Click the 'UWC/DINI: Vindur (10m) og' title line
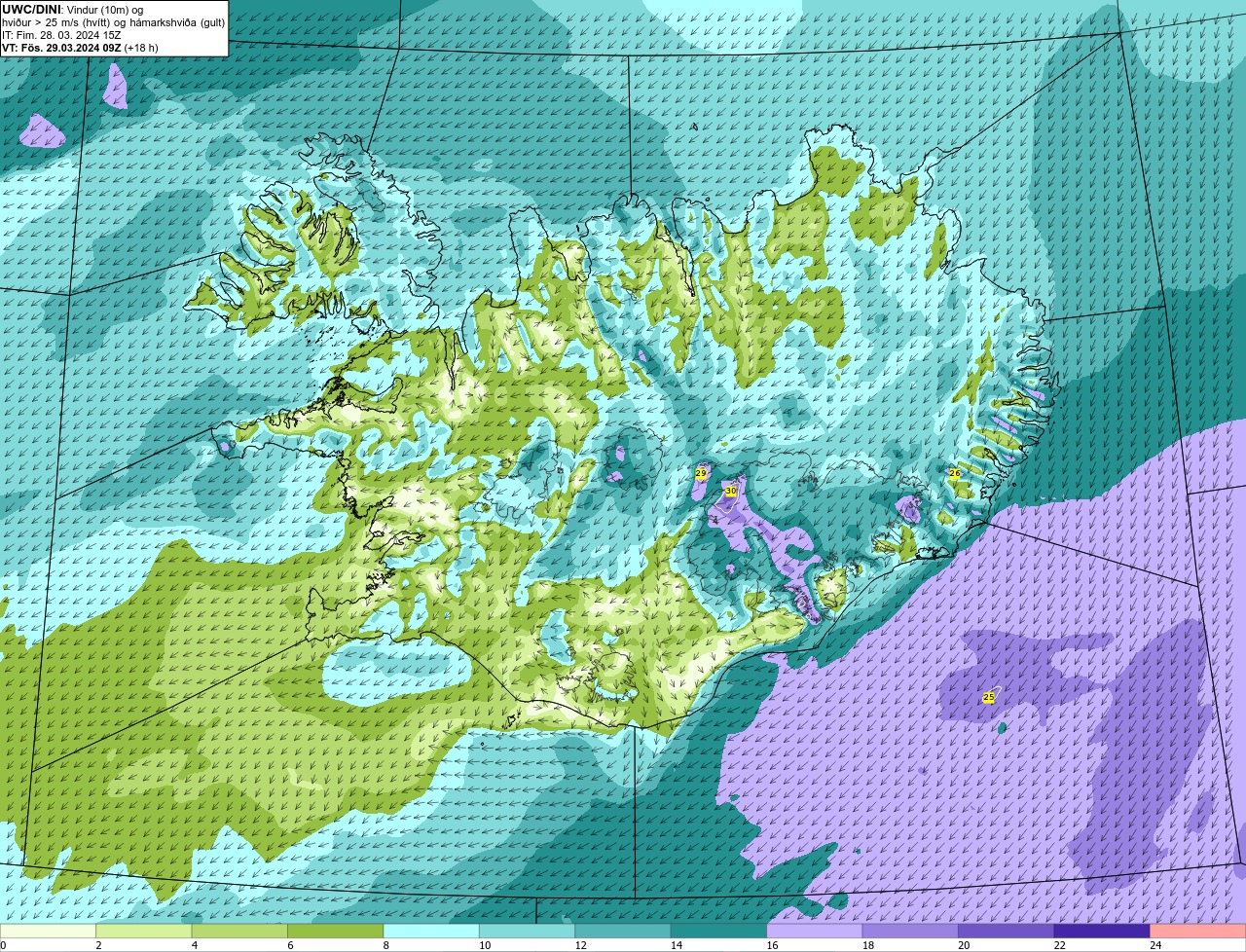 coord(72,10)
